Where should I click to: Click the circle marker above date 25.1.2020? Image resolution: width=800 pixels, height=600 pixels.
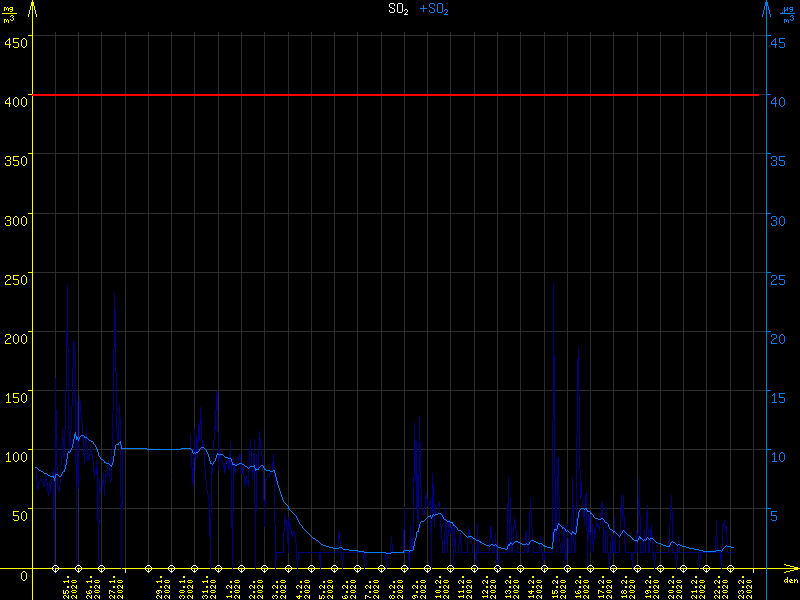[x=55, y=569]
